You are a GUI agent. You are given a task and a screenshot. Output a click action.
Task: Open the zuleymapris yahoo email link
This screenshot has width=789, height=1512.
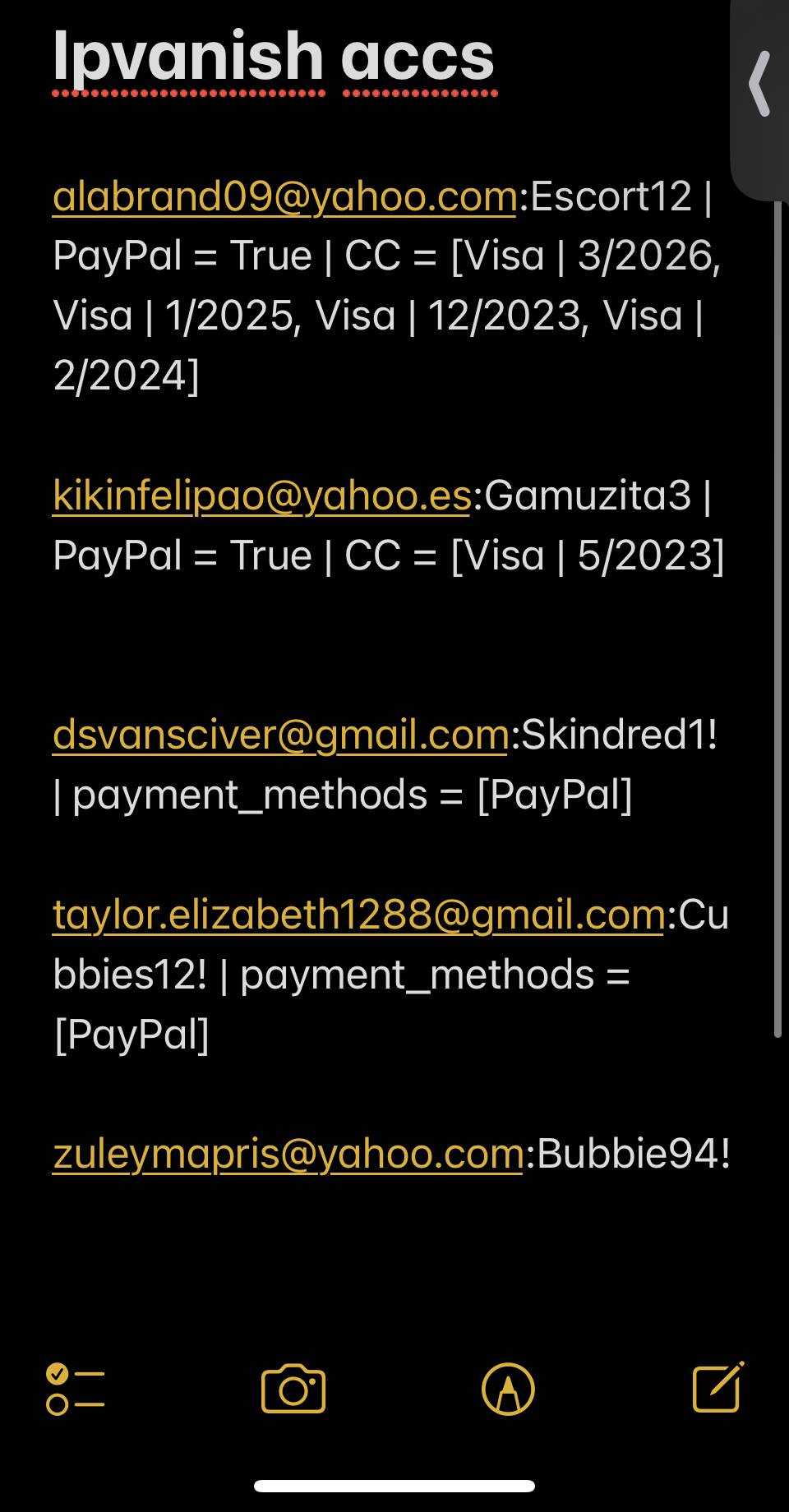click(288, 1155)
